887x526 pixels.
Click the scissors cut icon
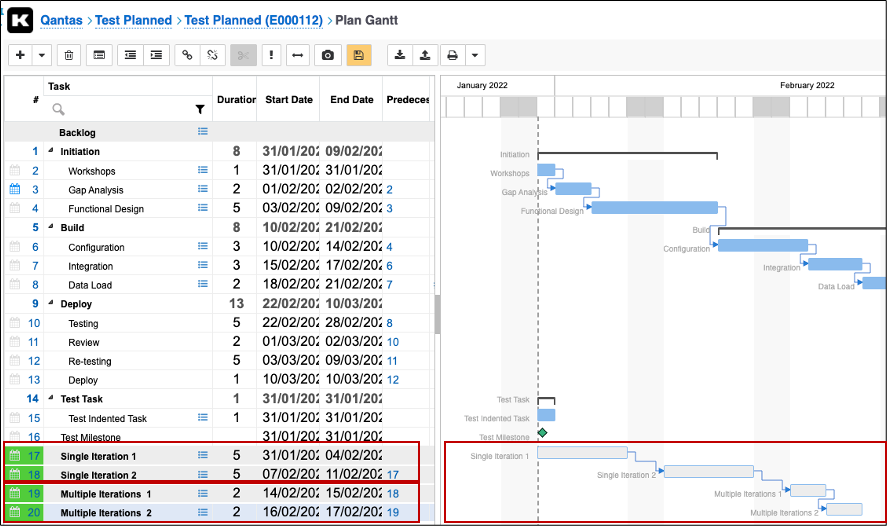243,55
